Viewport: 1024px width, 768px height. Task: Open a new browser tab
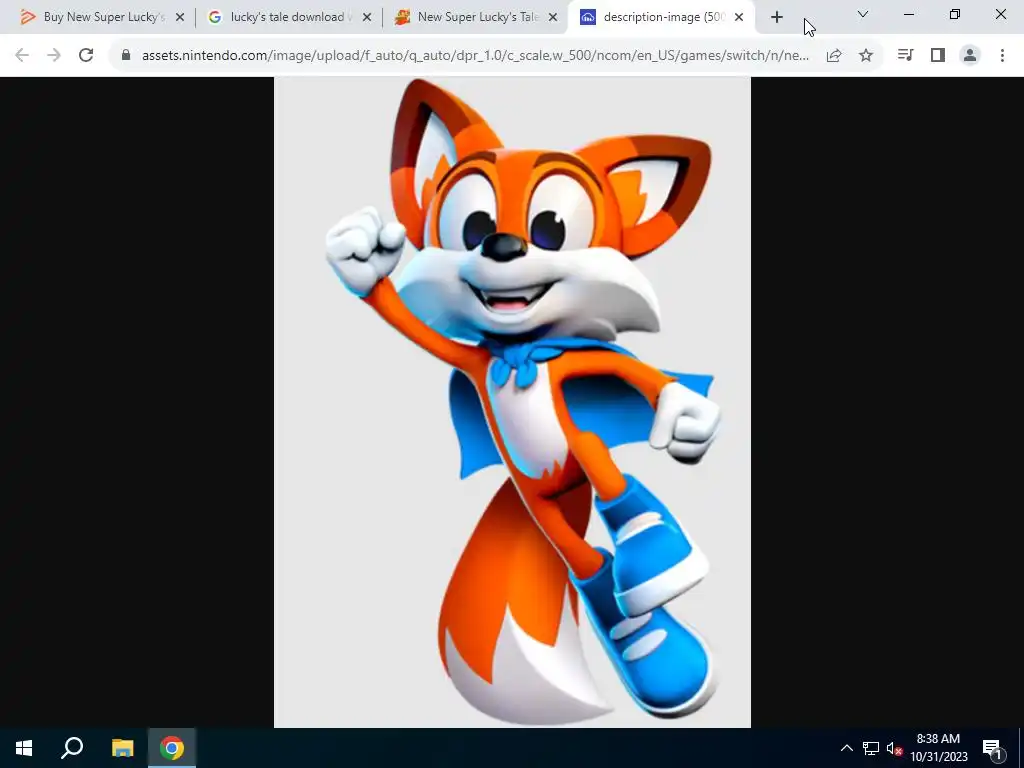(x=776, y=18)
